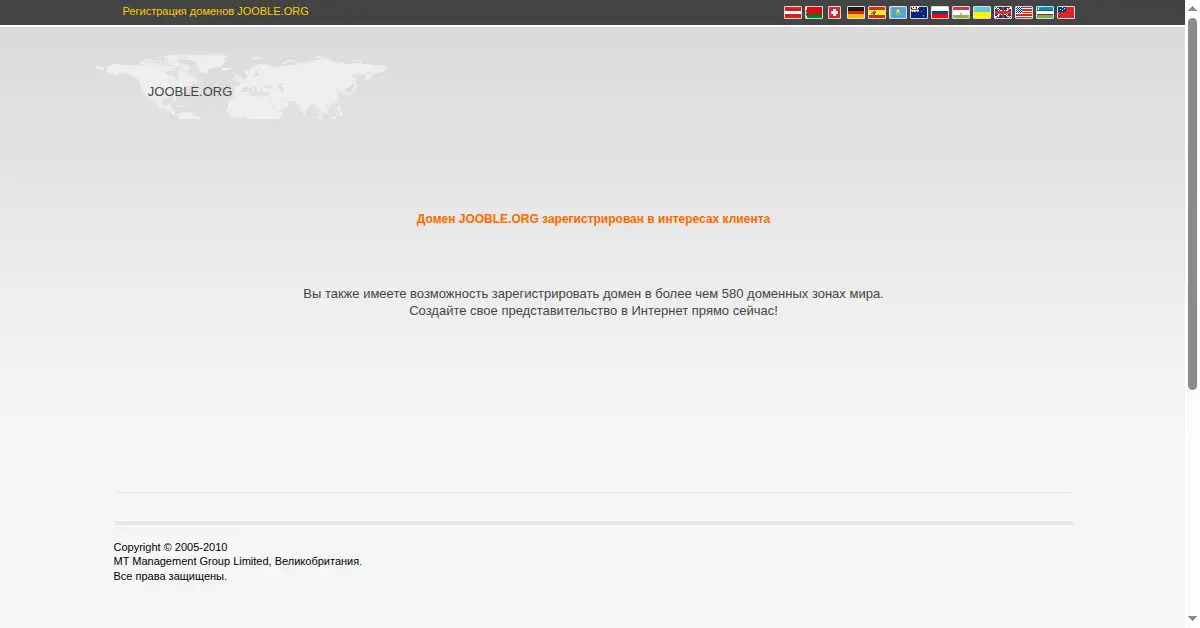Viewport: 1200px width, 628px height.
Task: Click the Uzbekistan flag icon
Action: 1045,12
